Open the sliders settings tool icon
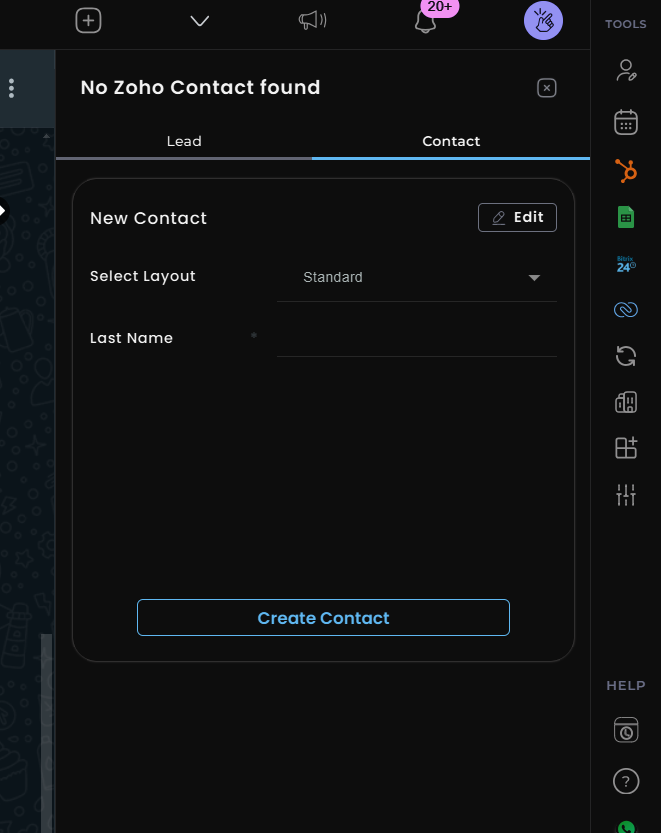The height and width of the screenshot is (833, 661). 626,495
